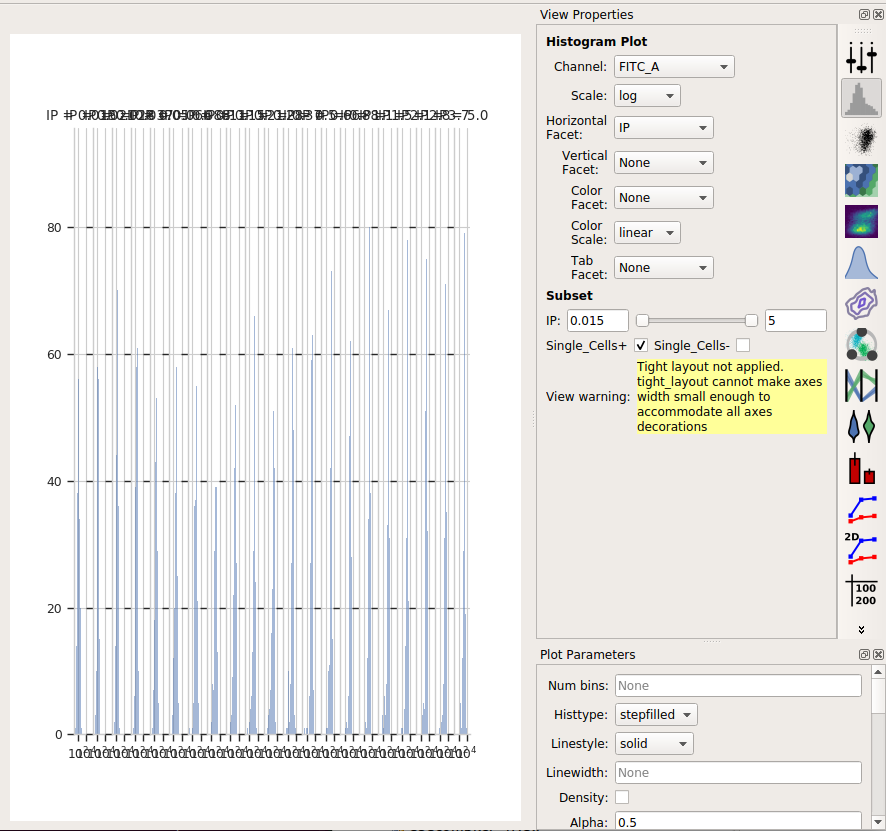Show more views with the chevron expander
This screenshot has width=886, height=831.
click(x=861, y=629)
